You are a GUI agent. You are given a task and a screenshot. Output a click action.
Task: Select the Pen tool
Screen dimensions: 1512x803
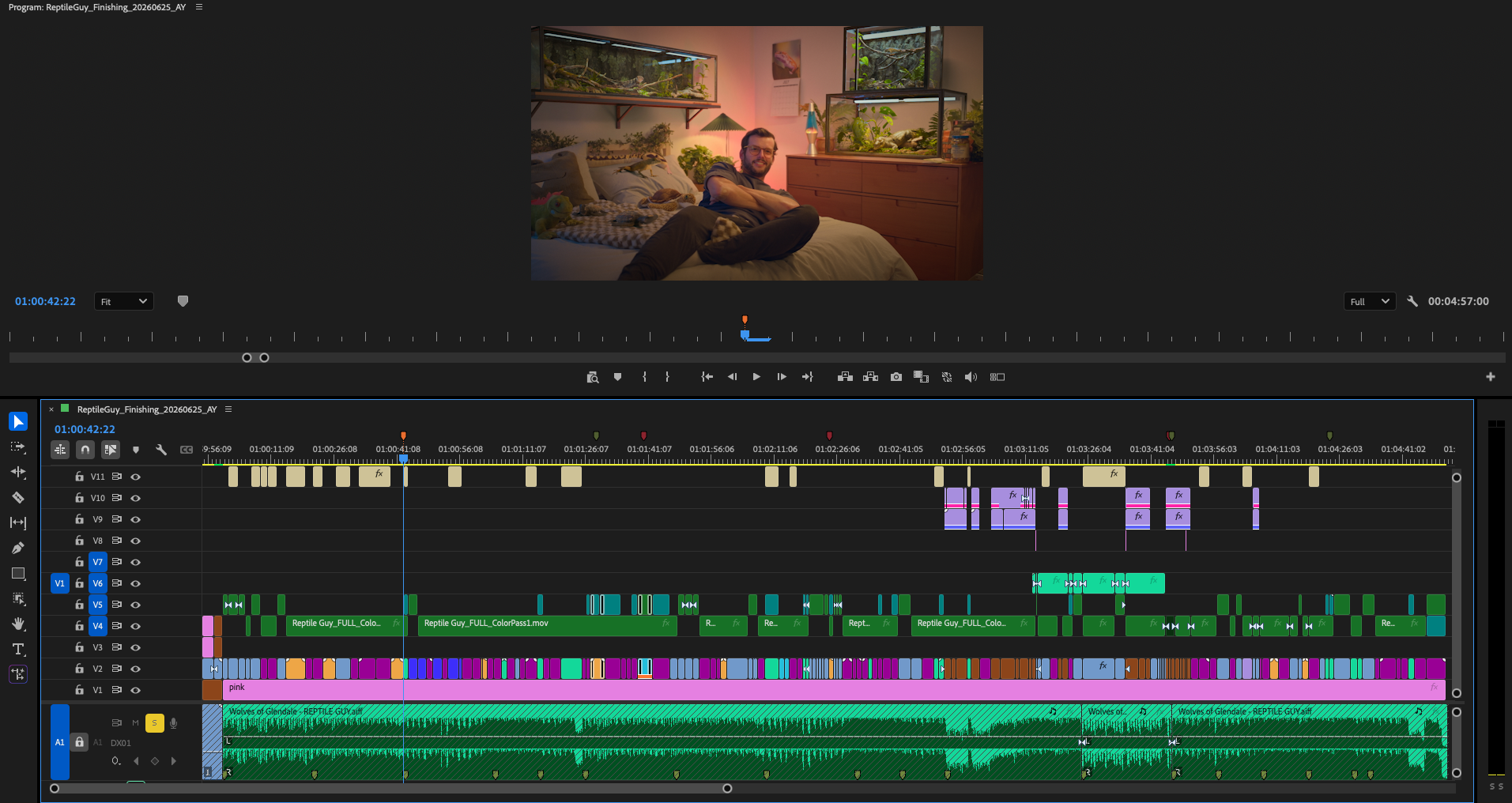18,548
